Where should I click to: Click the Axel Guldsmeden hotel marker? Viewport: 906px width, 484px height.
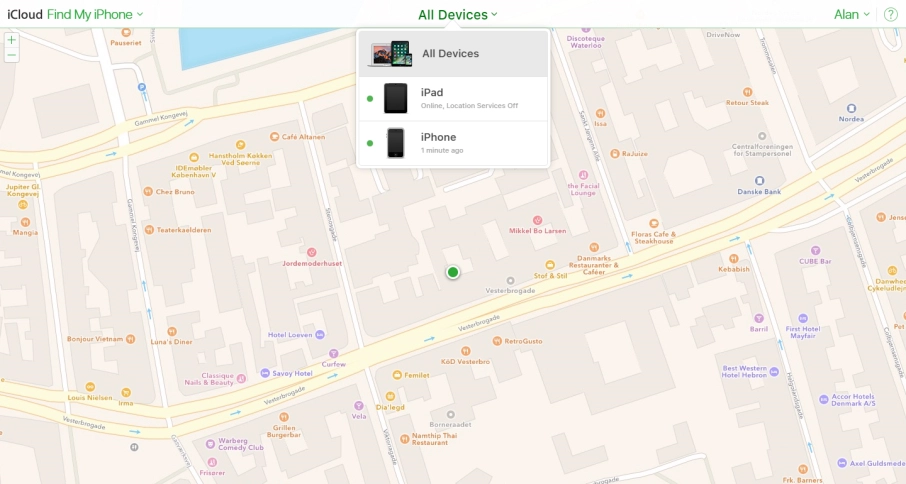click(842, 463)
